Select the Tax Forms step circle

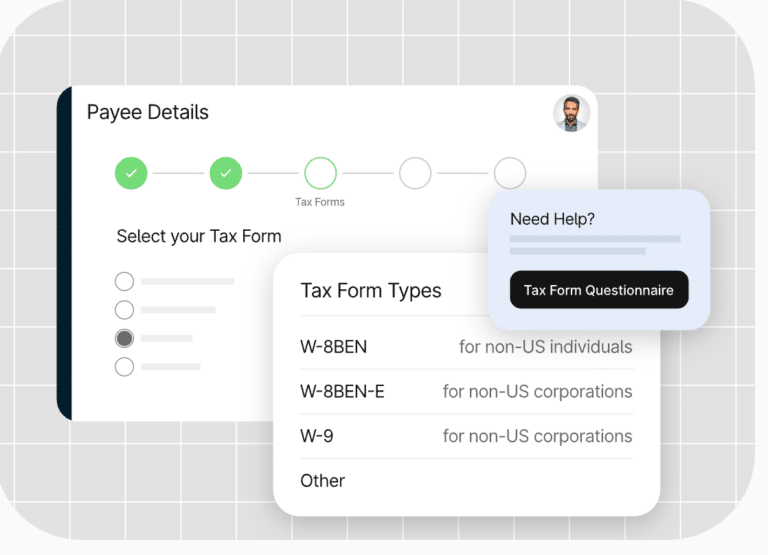(320, 173)
